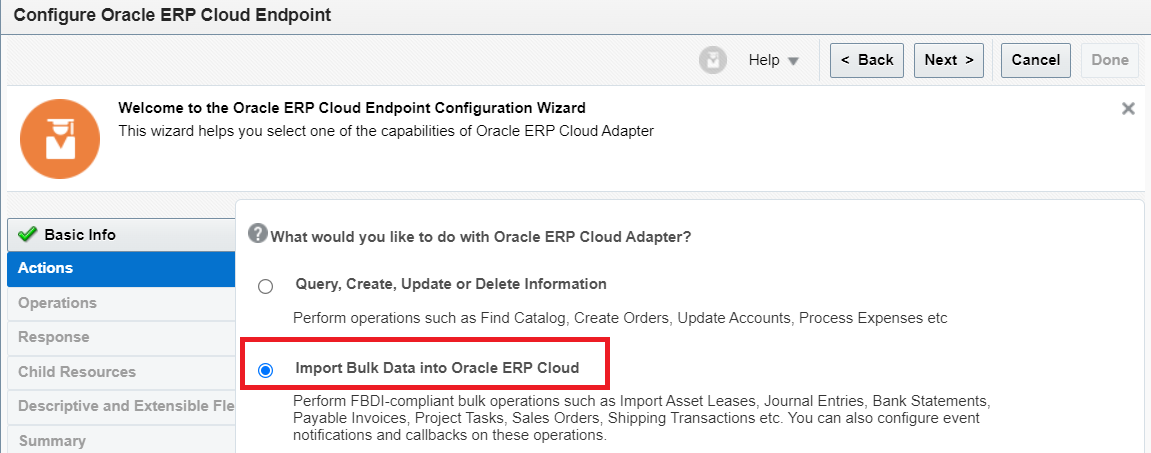
Task: Open the Operations step
Action: pyautogui.click(x=121, y=303)
